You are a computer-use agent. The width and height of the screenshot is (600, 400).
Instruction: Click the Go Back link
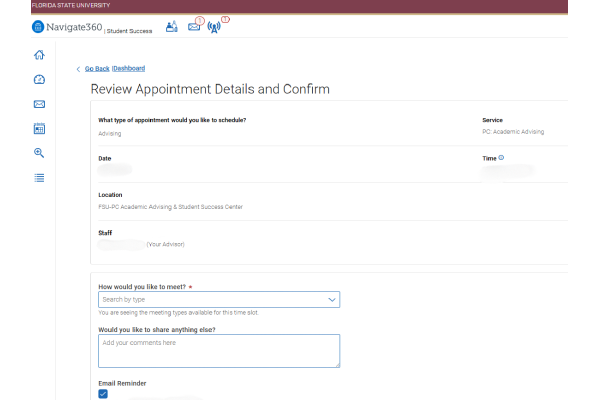point(97,69)
